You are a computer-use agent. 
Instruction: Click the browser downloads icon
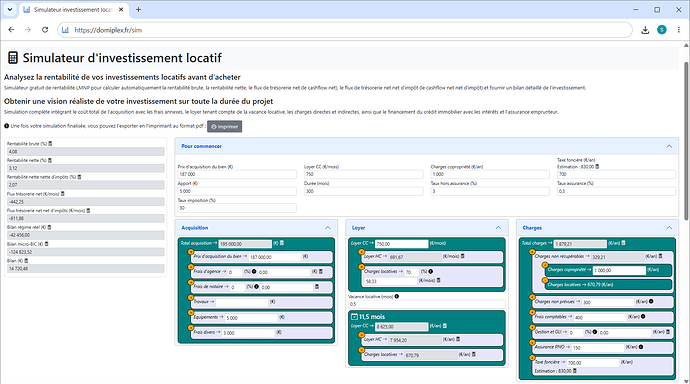645,30
